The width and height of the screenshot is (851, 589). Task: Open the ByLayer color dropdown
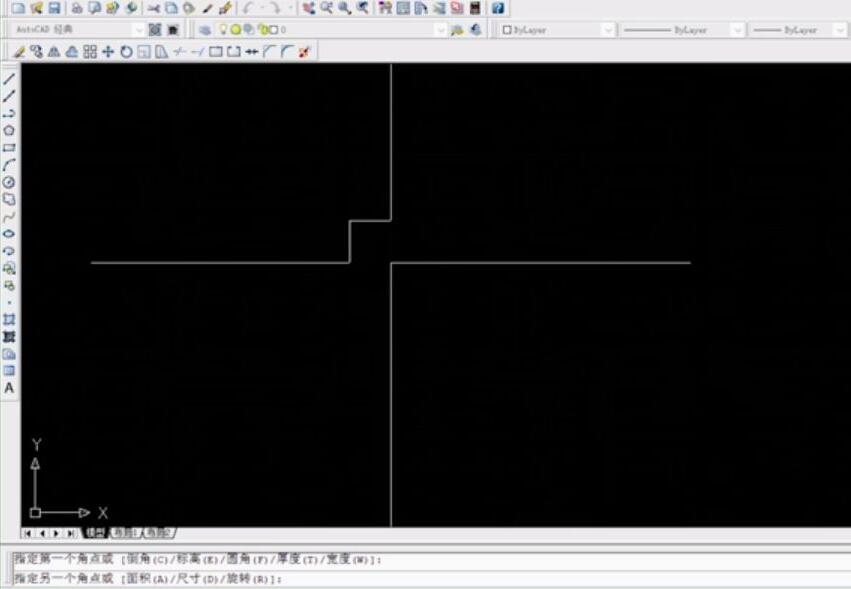(x=608, y=30)
